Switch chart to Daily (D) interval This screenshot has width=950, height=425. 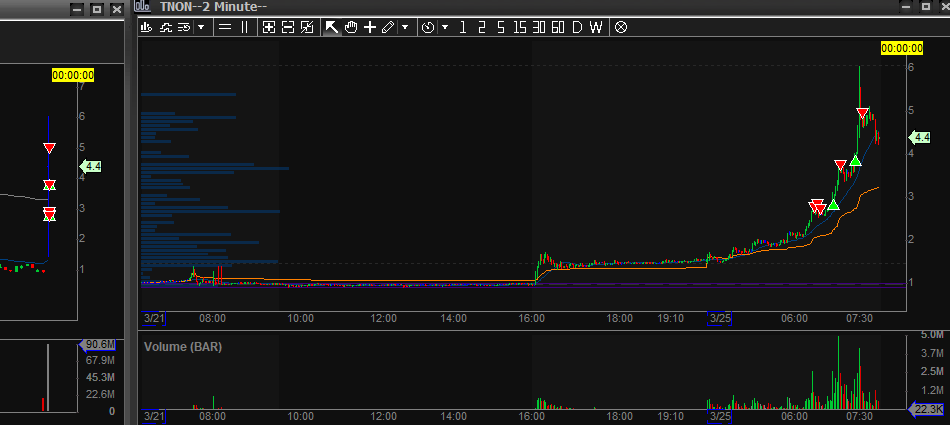pyautogui.click(x=577, y=27)
